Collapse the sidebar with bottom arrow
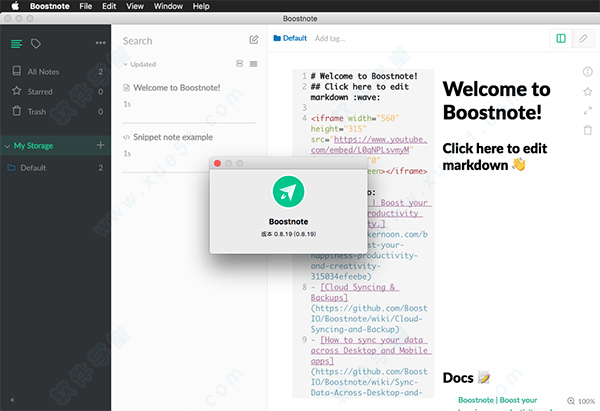The width and height of the screenshot is (600, 411). coord(12,400)
